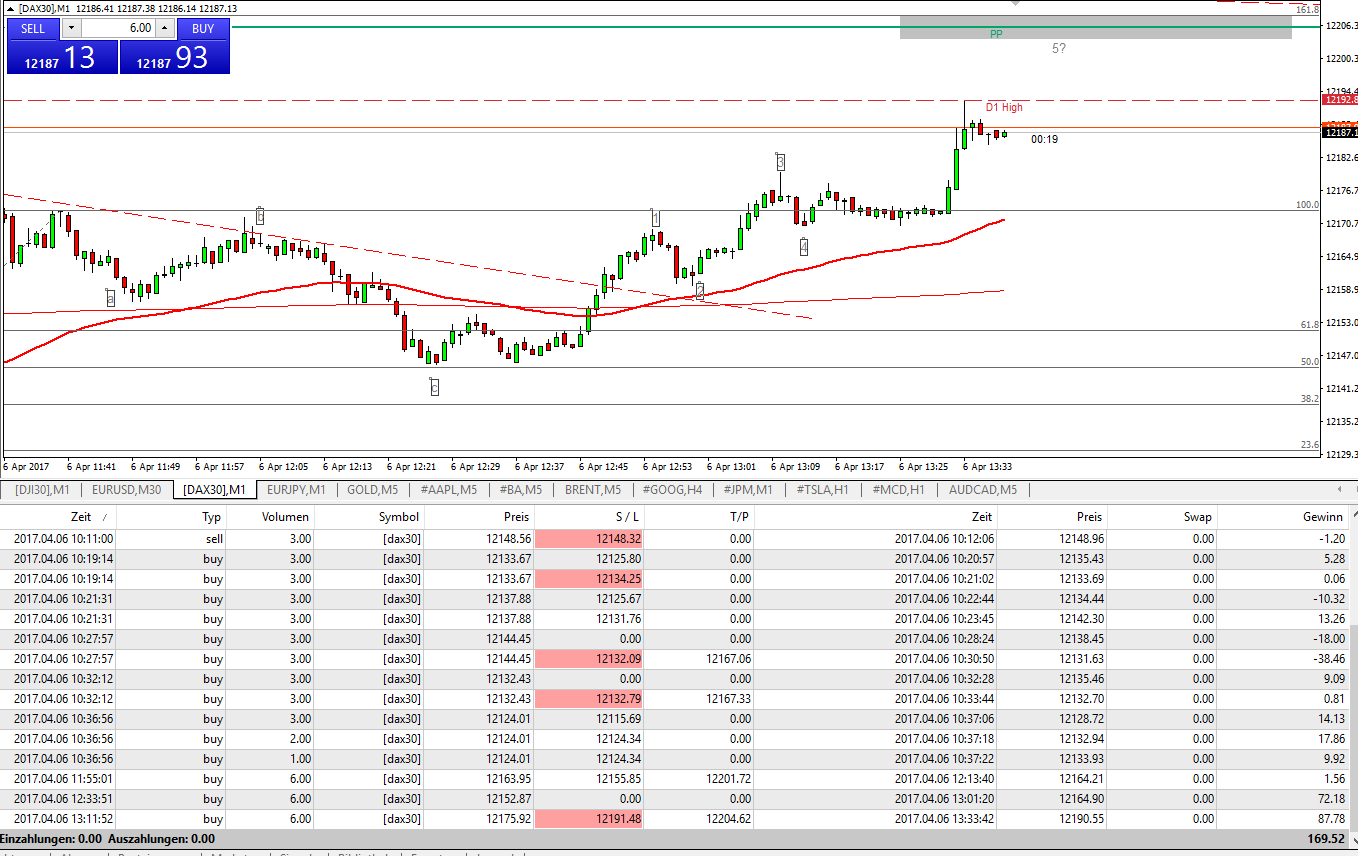
Task: Select the trade row with loss -38.46
Action: point(675,658)
